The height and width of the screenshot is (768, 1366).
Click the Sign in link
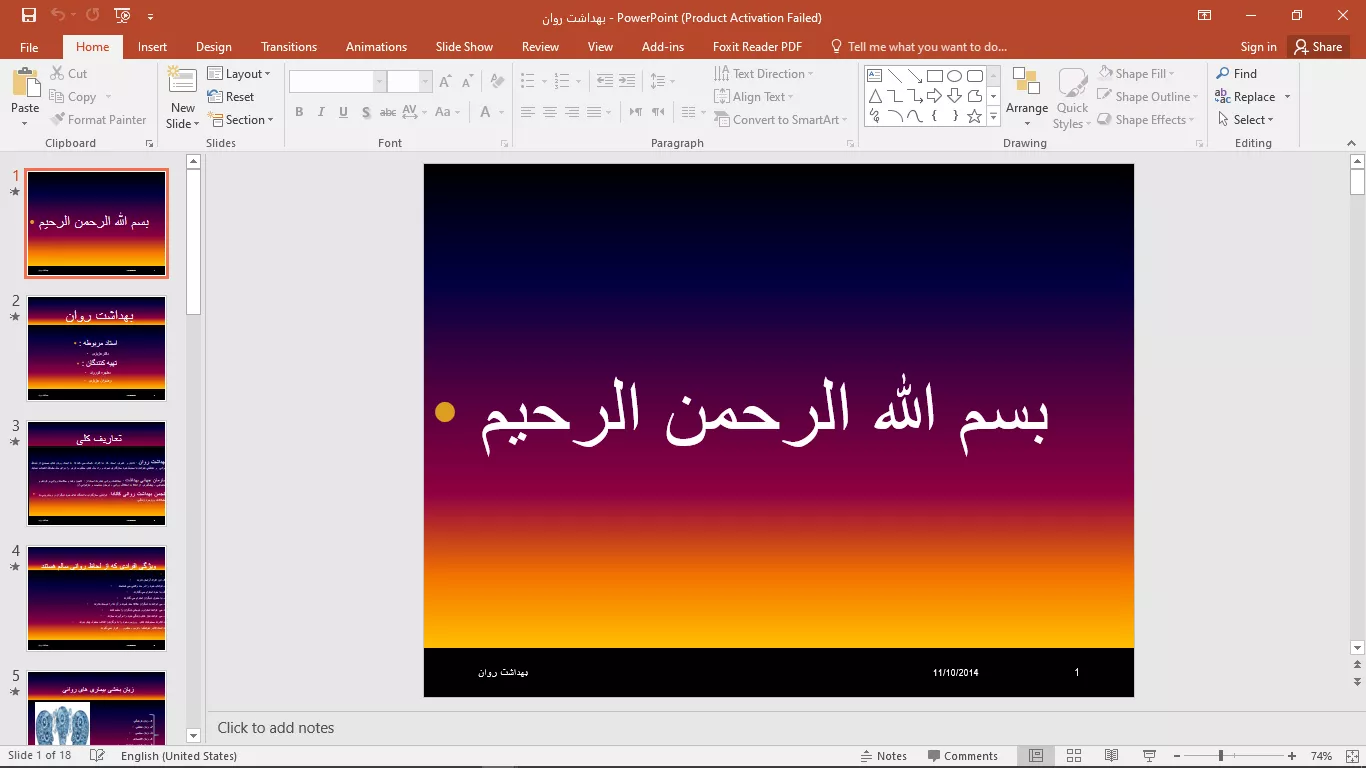(x=1258, y=47)
